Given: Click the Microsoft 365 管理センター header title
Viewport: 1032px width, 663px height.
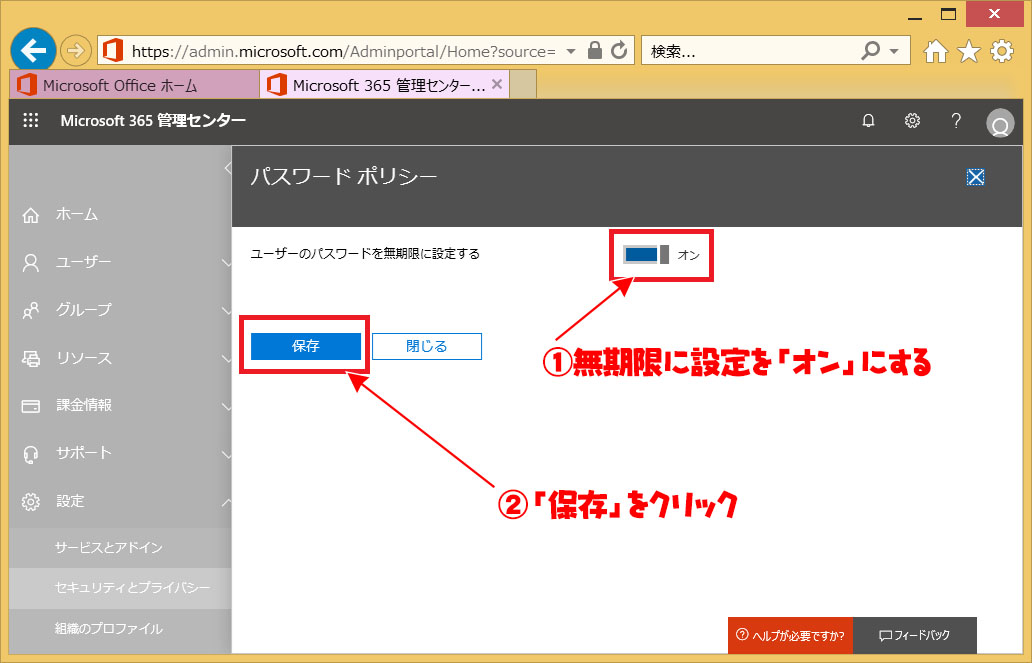Looking at the screenshot, I should [x=153, y=120].
